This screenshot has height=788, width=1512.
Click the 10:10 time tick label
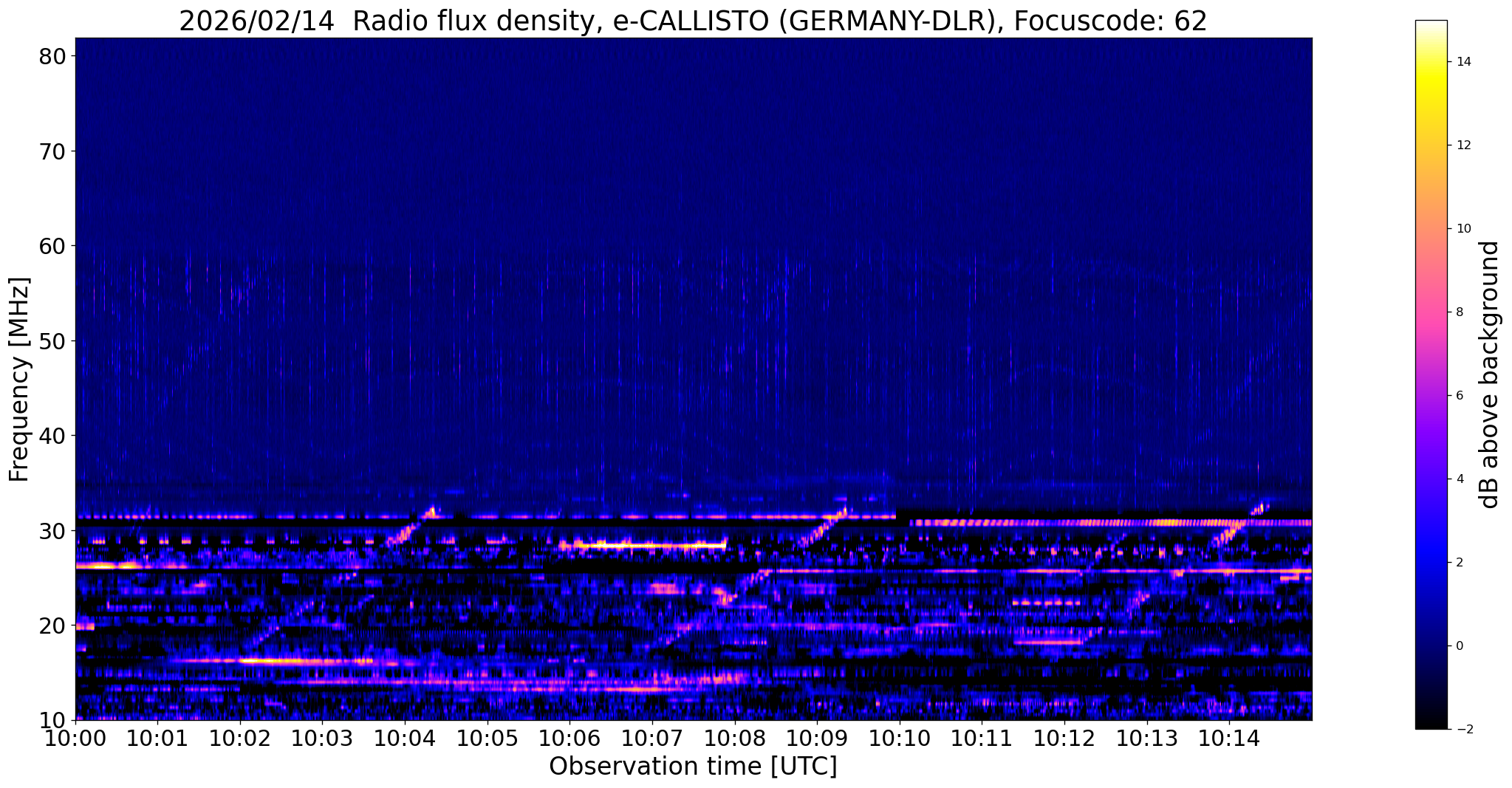(899, 739)
